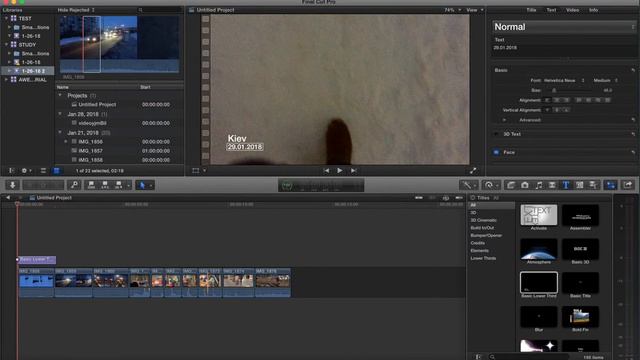The height and width of the screenshot is (360, 640).
Task: Switch to the Title inspector tab
Action: 531,10
